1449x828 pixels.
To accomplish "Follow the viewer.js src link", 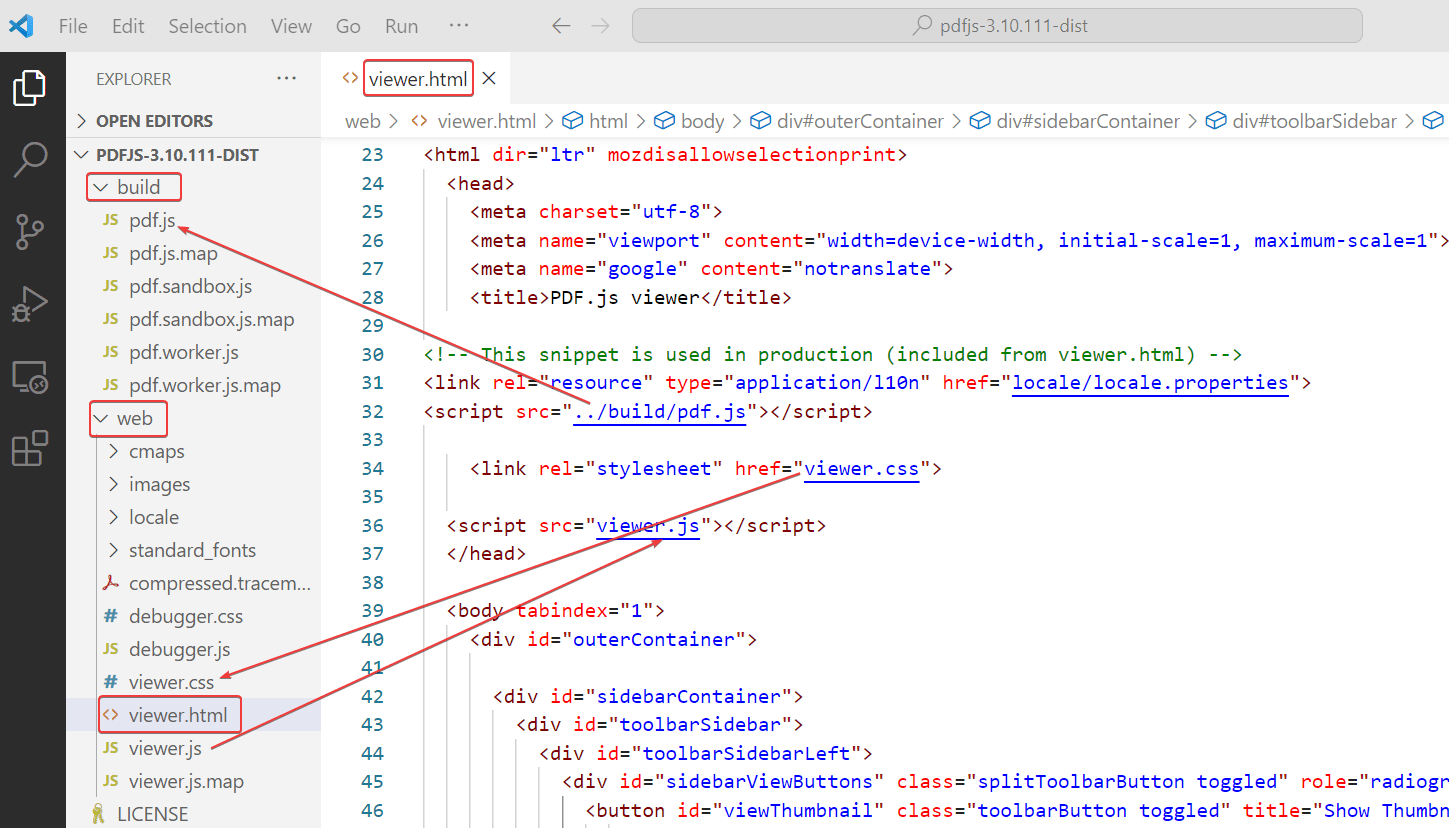I will pyautogui.click(x=647, y=525).
